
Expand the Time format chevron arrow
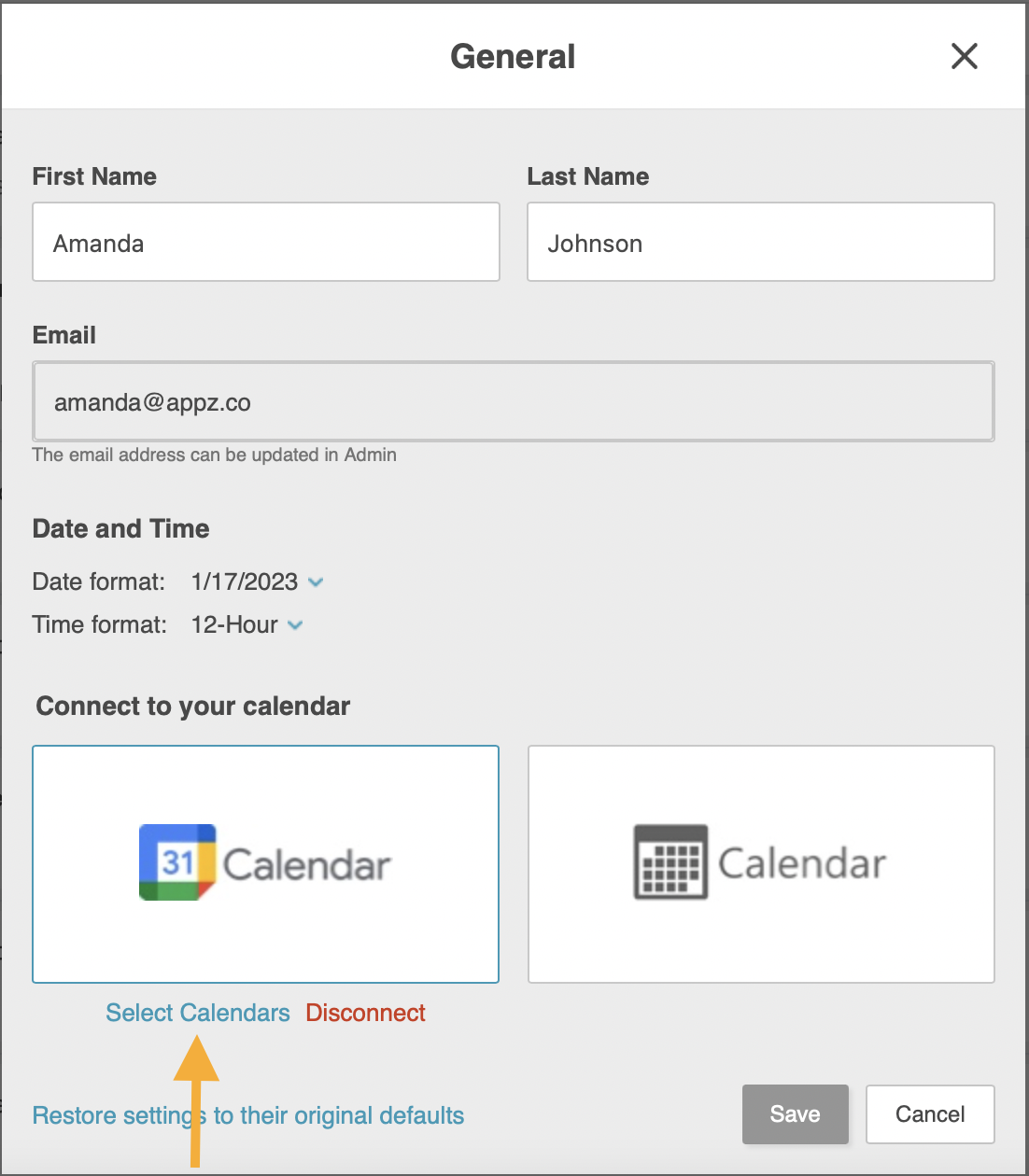[295, 625]
